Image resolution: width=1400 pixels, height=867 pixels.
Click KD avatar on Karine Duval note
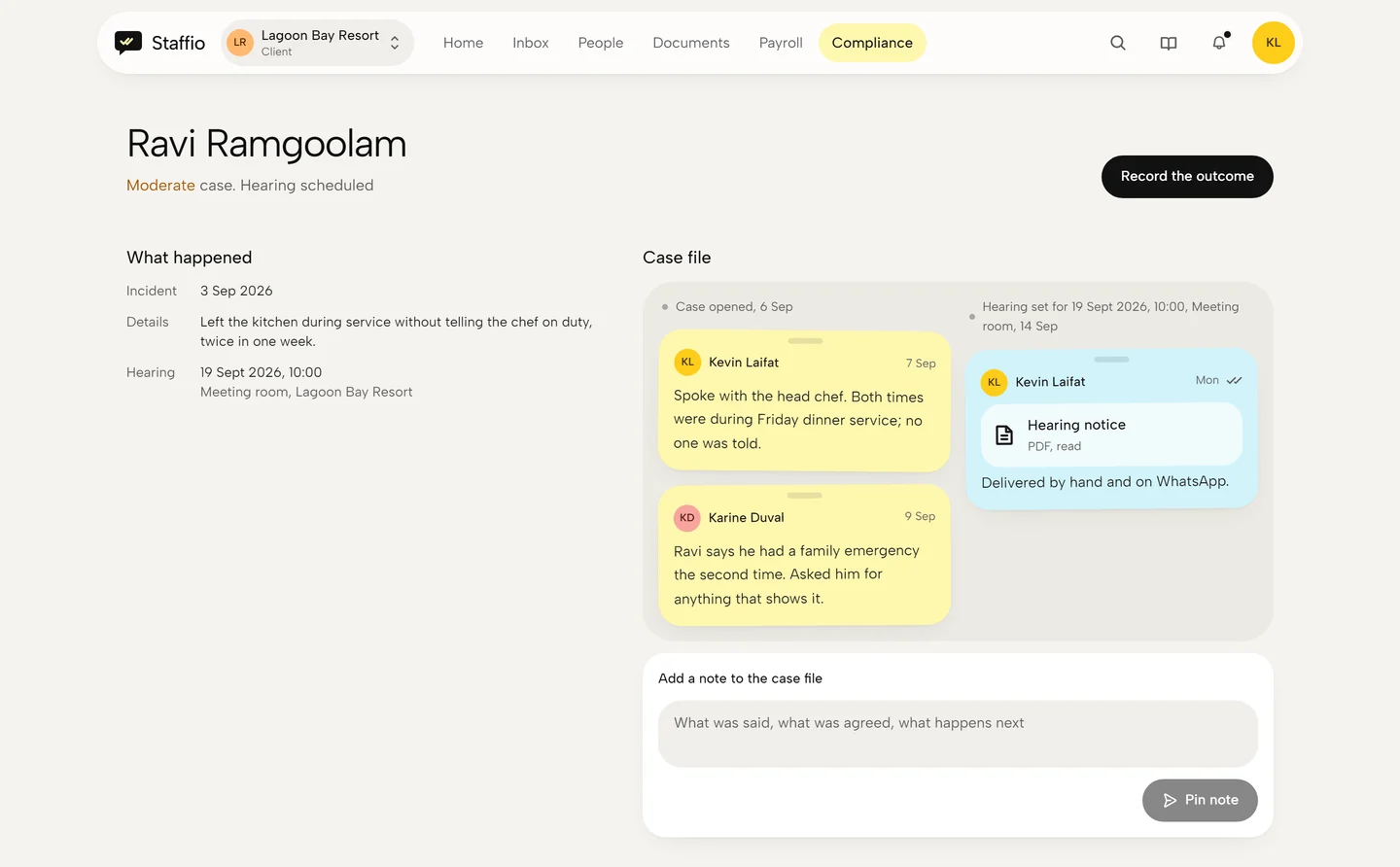click(x=687, y=517)
